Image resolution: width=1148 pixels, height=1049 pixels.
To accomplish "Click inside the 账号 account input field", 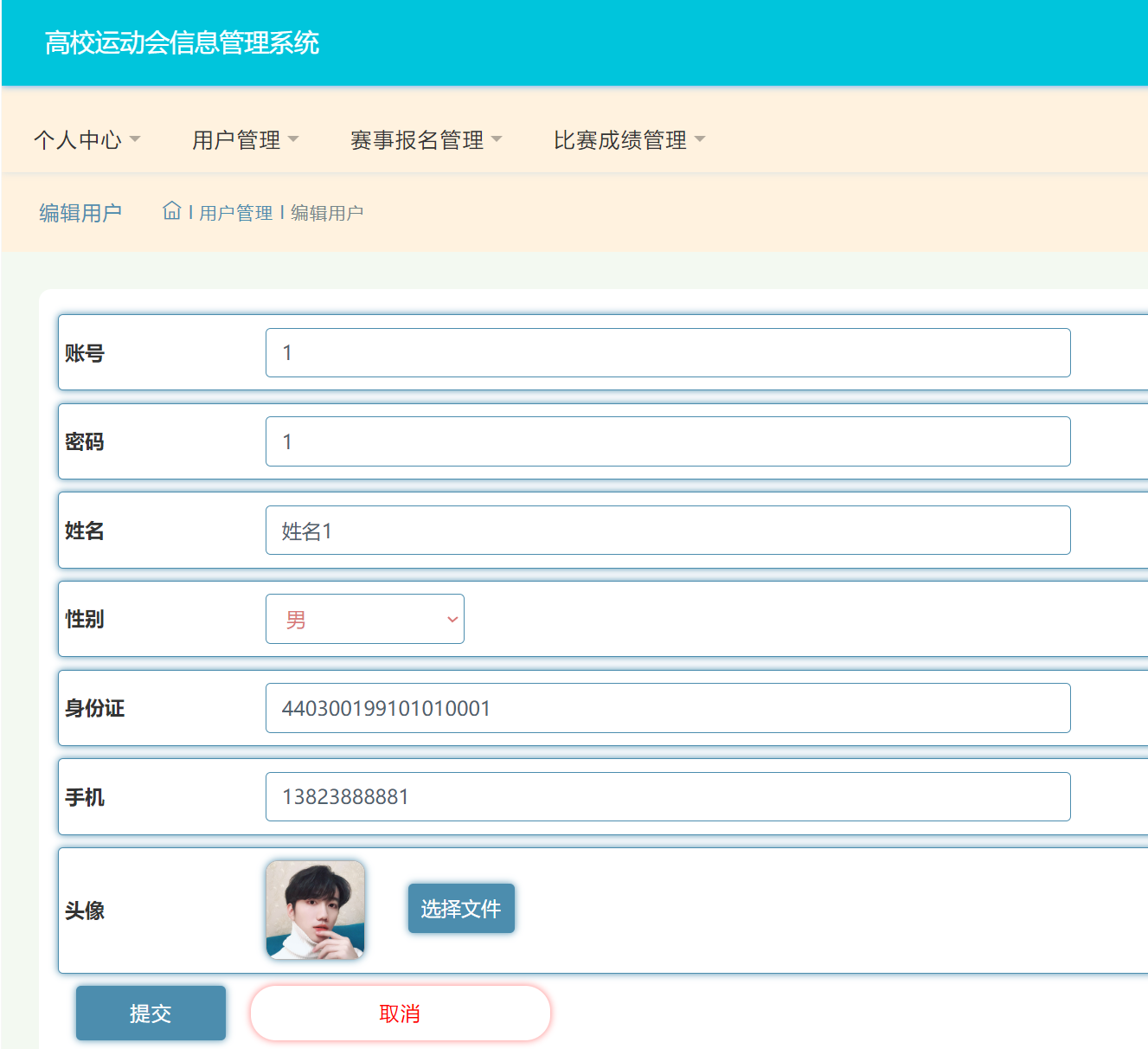I will tap(667, 352).
